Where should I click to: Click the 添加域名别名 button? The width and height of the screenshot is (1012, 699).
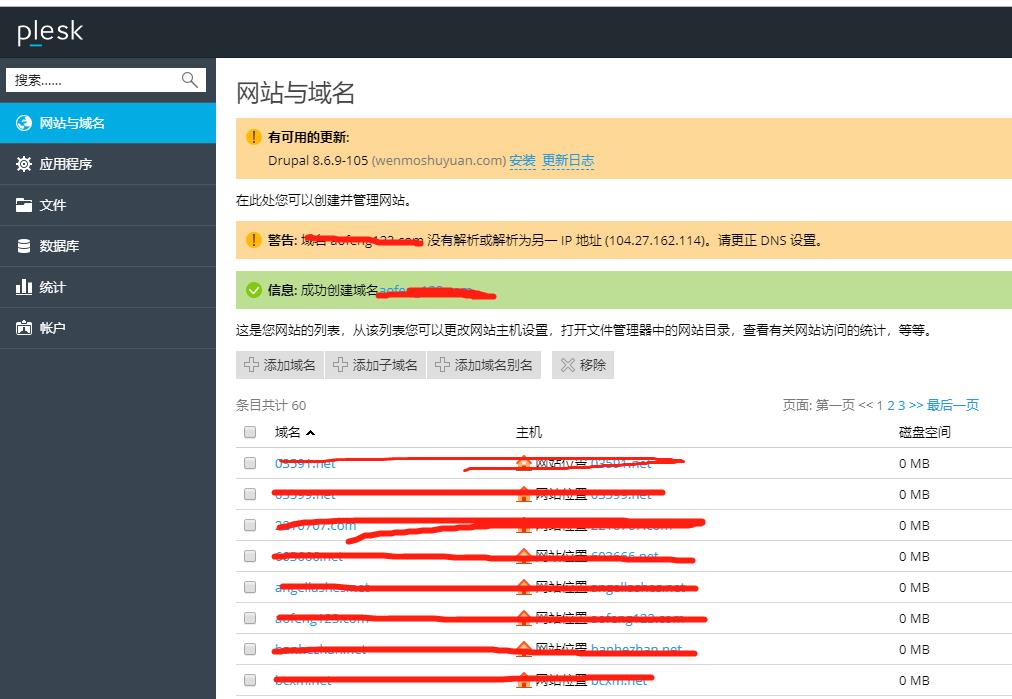tap(484, 365)
